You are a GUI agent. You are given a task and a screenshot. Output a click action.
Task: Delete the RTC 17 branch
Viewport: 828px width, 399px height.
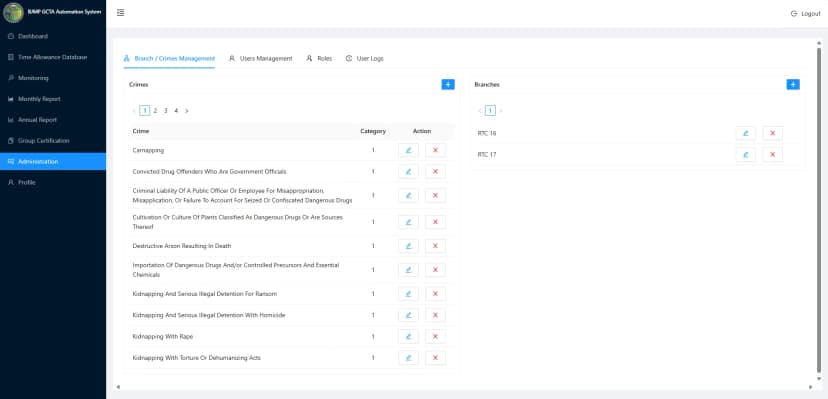tap(773, 155)
